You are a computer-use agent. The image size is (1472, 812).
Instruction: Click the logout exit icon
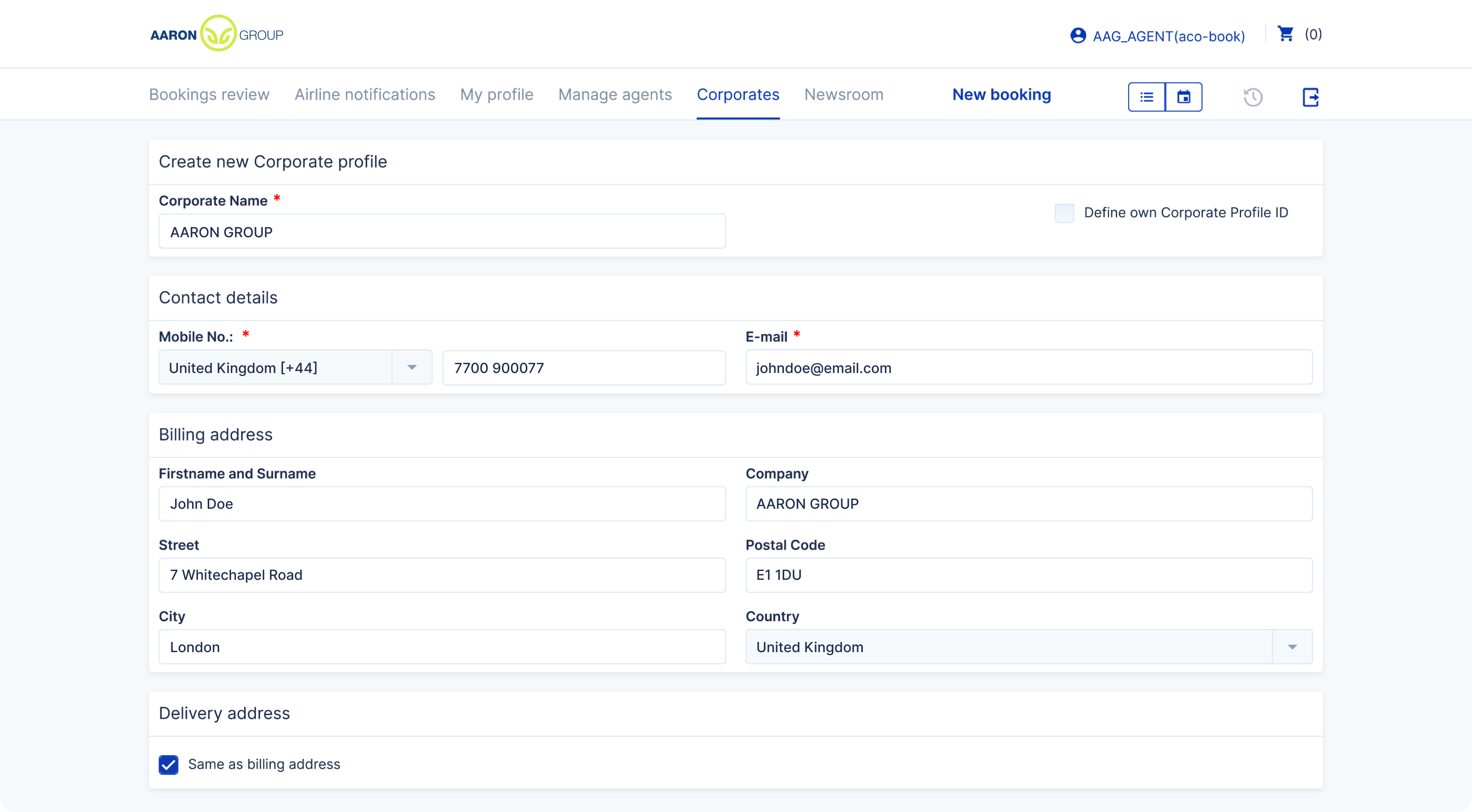(x=1310, y=96)
